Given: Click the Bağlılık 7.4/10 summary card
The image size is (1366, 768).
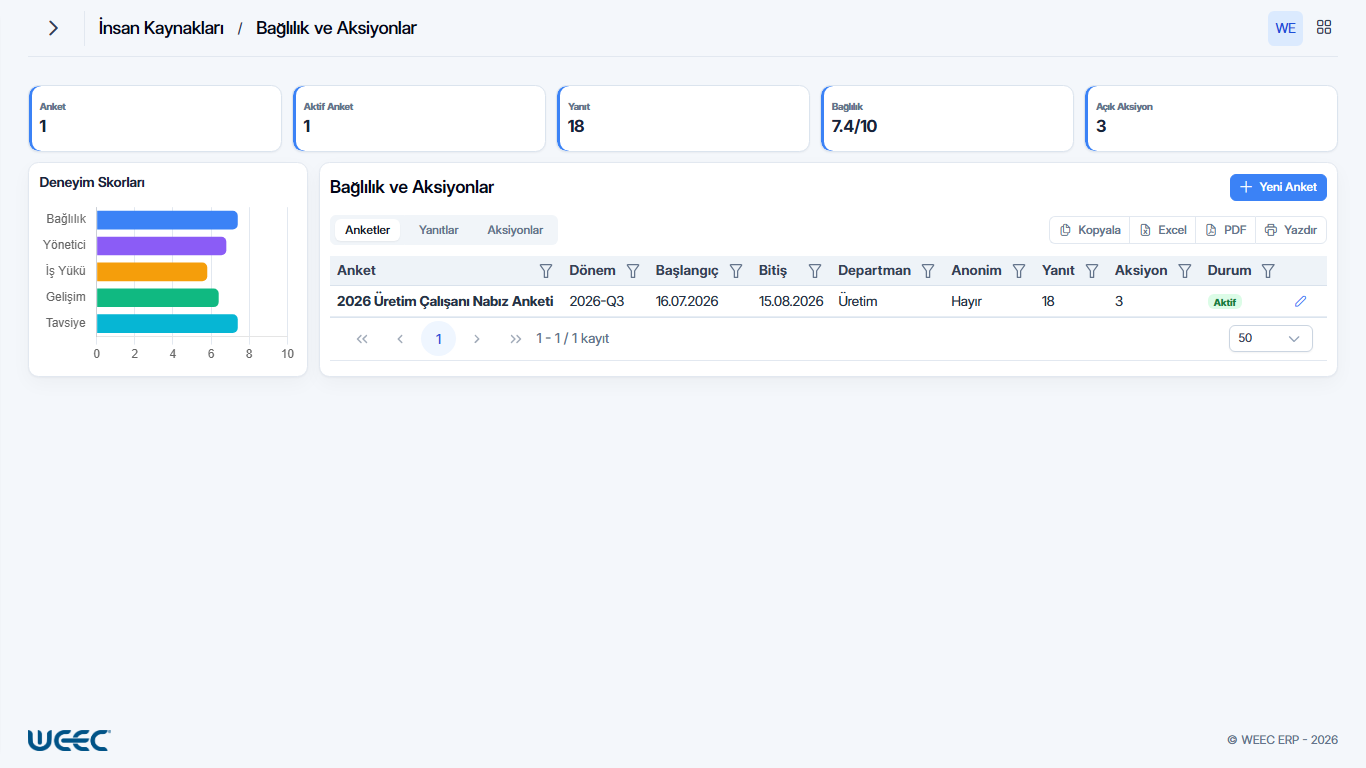Looking at the screenshot, I should 947,118.
